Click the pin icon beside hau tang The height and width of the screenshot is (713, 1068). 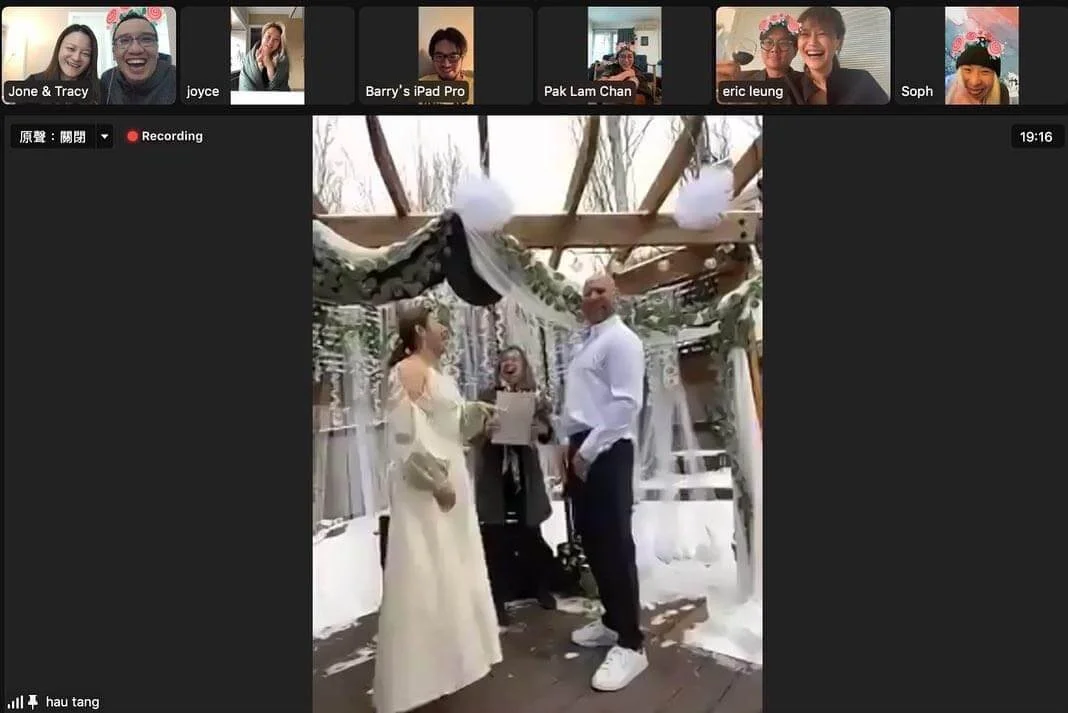coord(33,702)
